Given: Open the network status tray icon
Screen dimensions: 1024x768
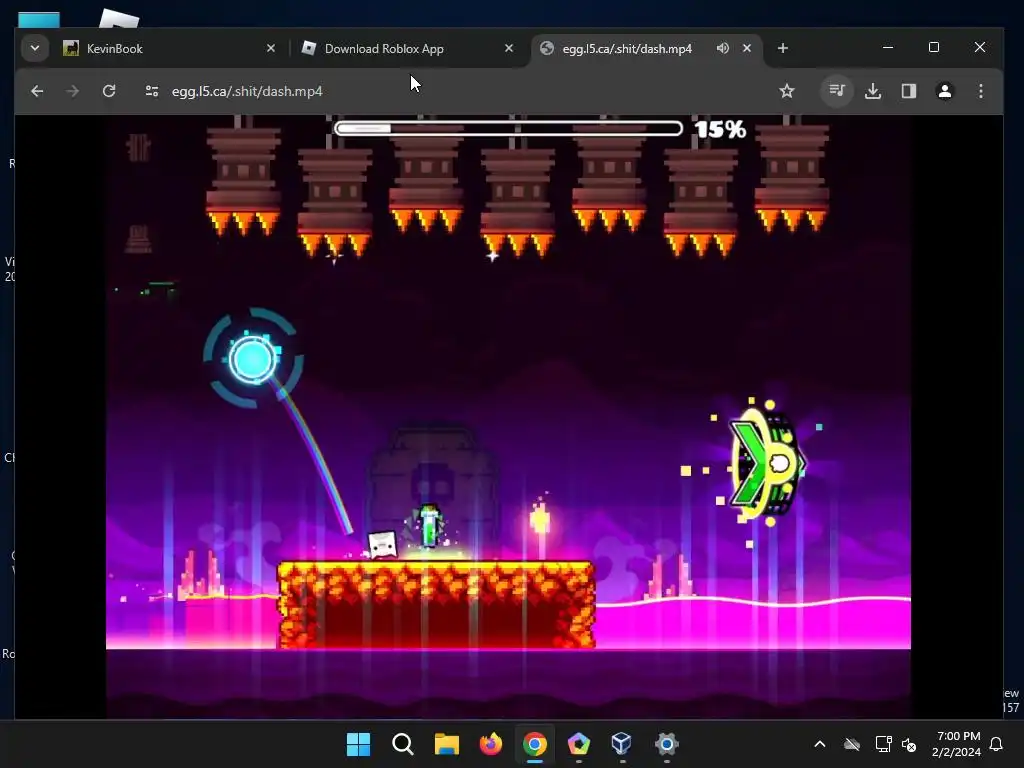Looking at the screenshot, I should coord(883,744).
